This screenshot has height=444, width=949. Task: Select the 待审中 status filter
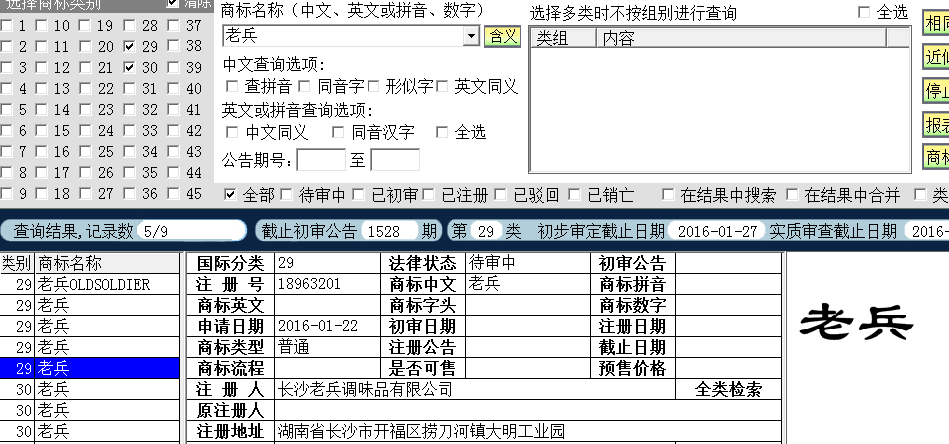[287, 194]
